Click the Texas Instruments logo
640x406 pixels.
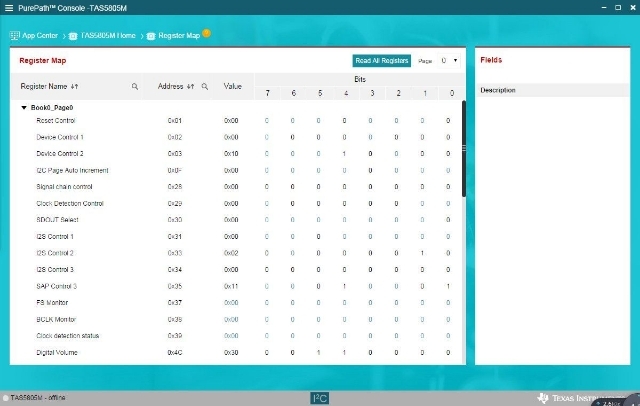click(x=580, y=398)
